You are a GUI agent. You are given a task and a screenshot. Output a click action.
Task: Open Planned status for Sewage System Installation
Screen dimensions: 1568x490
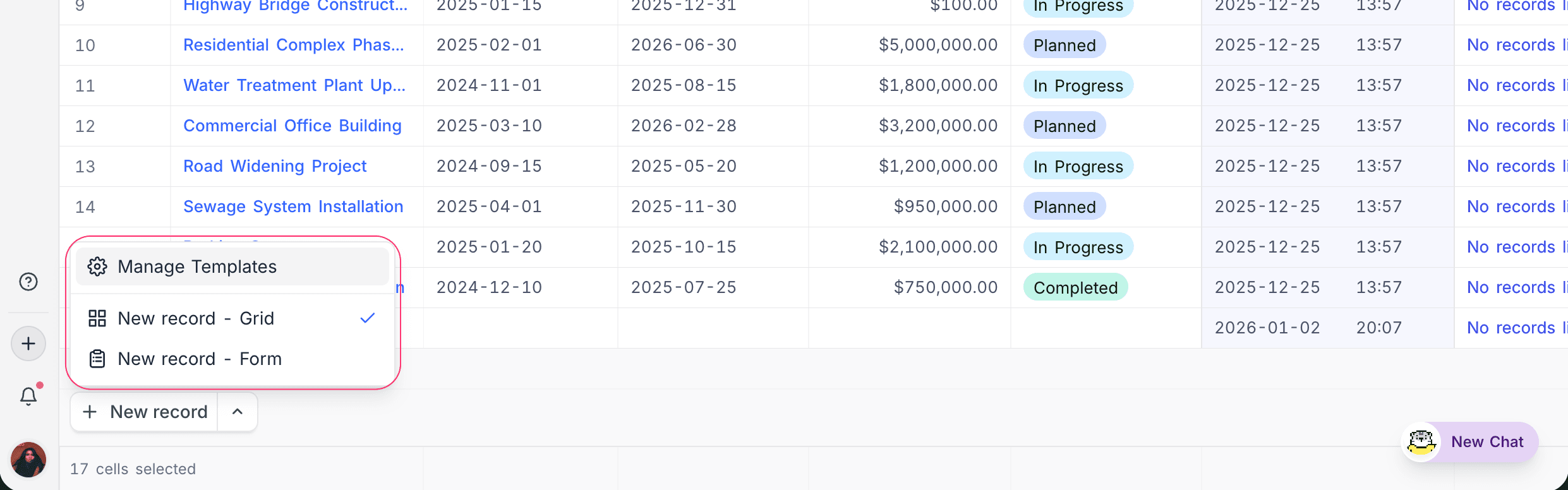click(1064, 207)
